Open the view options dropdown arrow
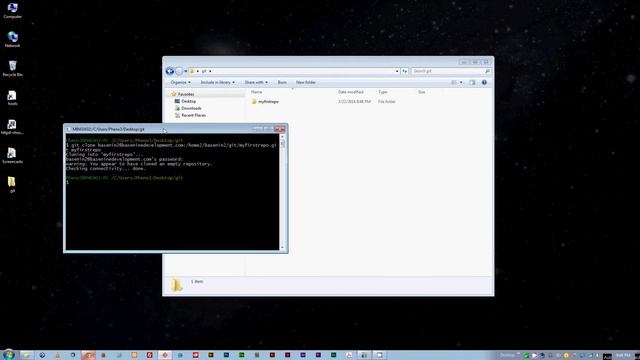Image resolution: width=640 pixels, height=360 pixels. coord(461,82)
